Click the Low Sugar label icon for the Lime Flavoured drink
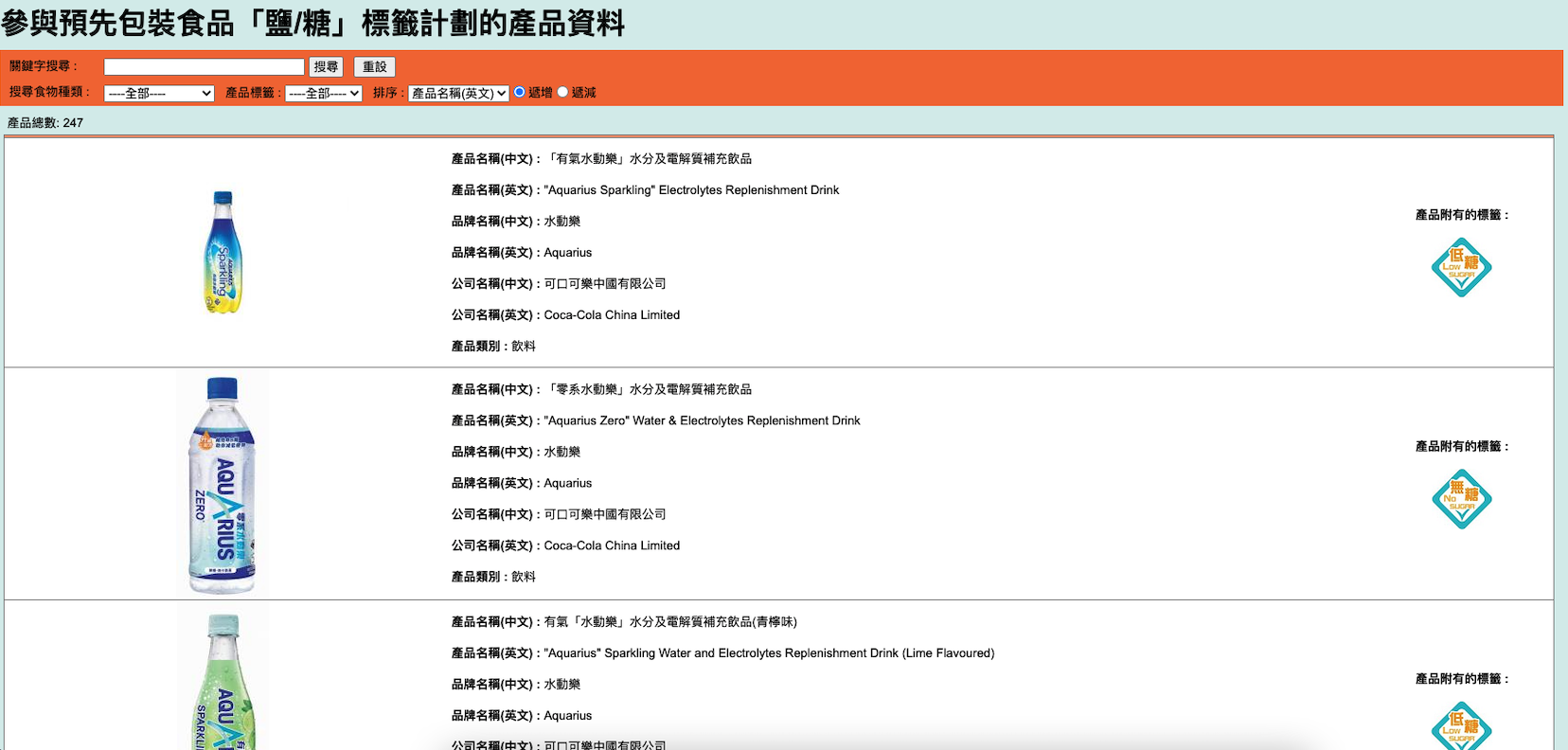The width and height of the screenshot is (1568, 750). tap(1461, 726)
